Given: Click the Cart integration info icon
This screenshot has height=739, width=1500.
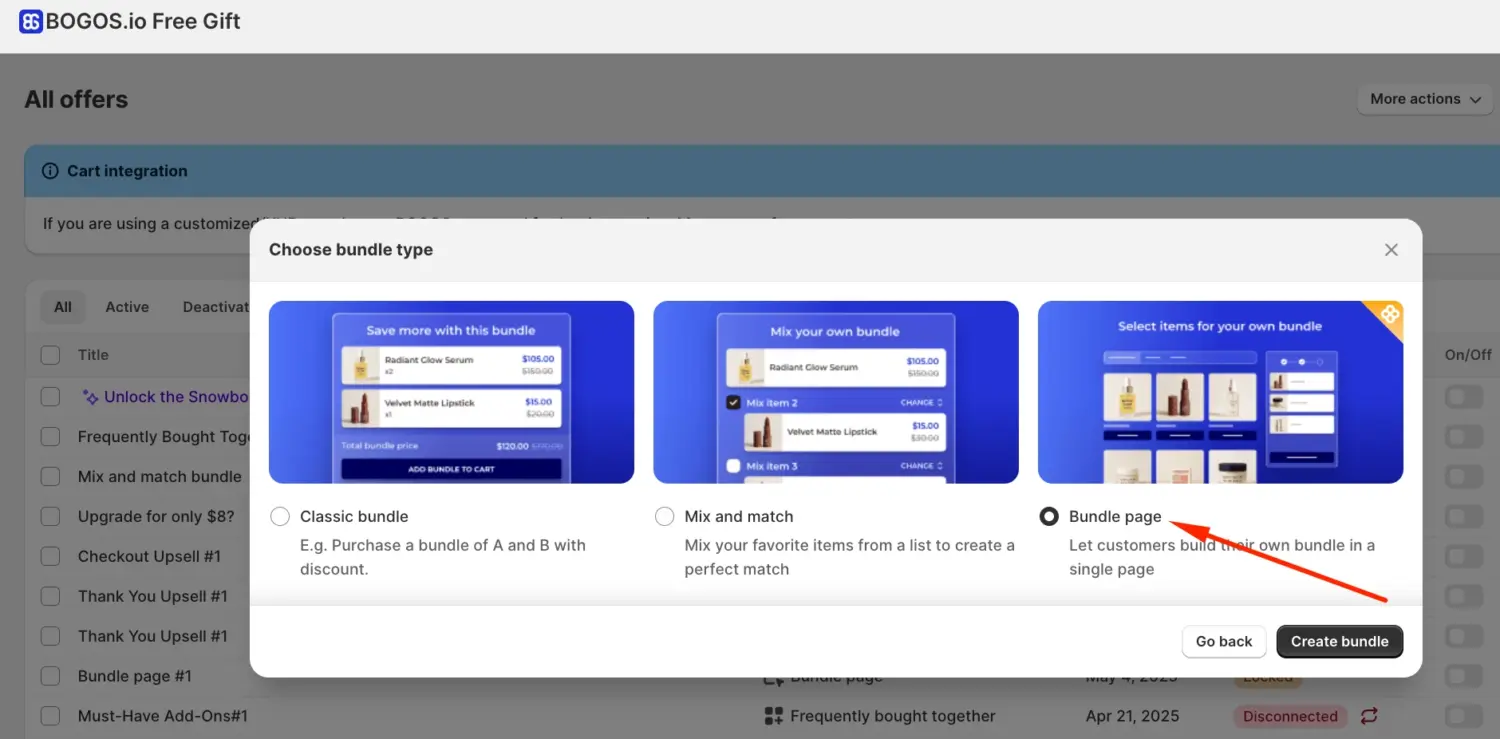Looking at the screenshot, I should 50,171.
